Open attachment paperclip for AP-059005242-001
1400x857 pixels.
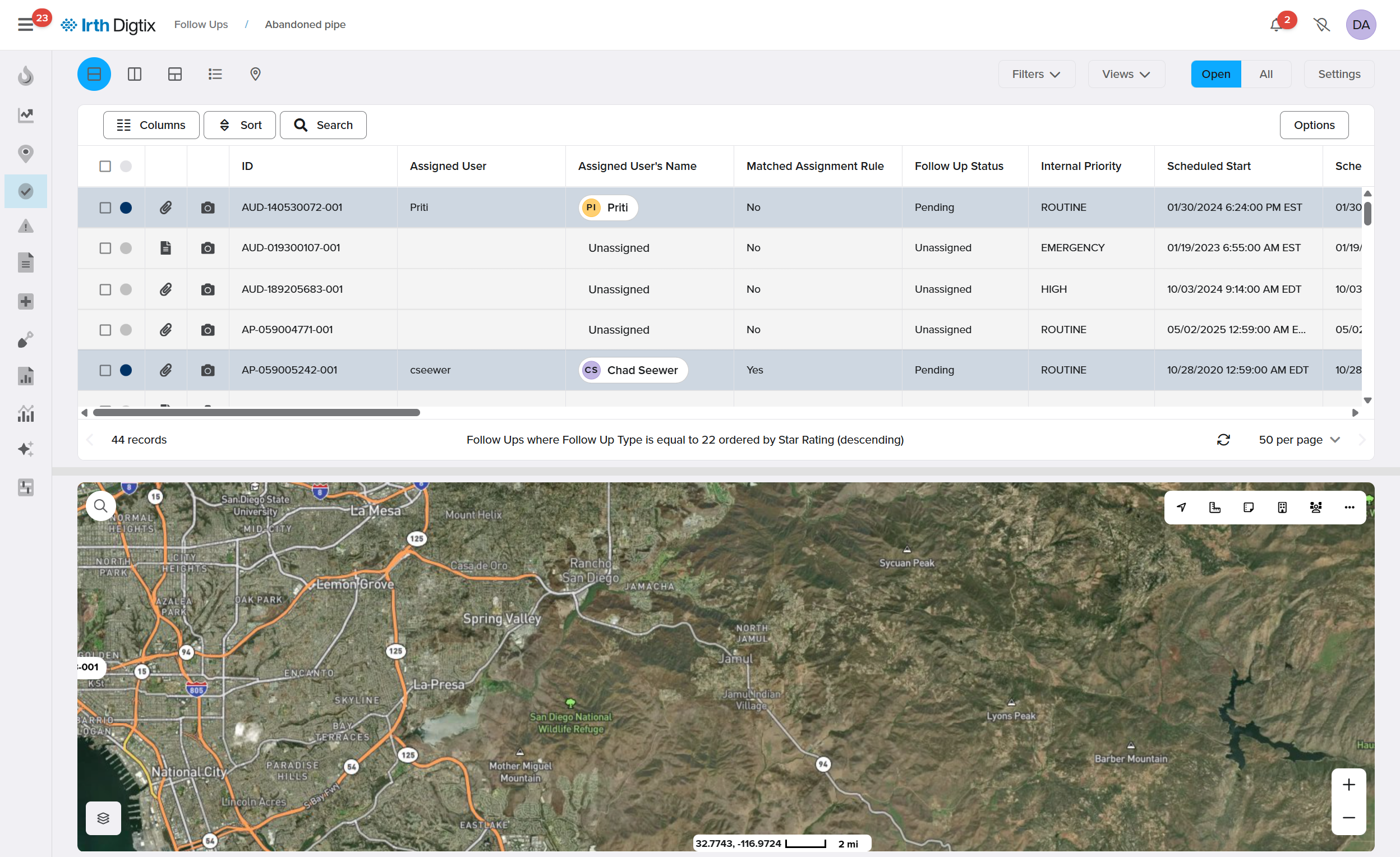[165, 370]
